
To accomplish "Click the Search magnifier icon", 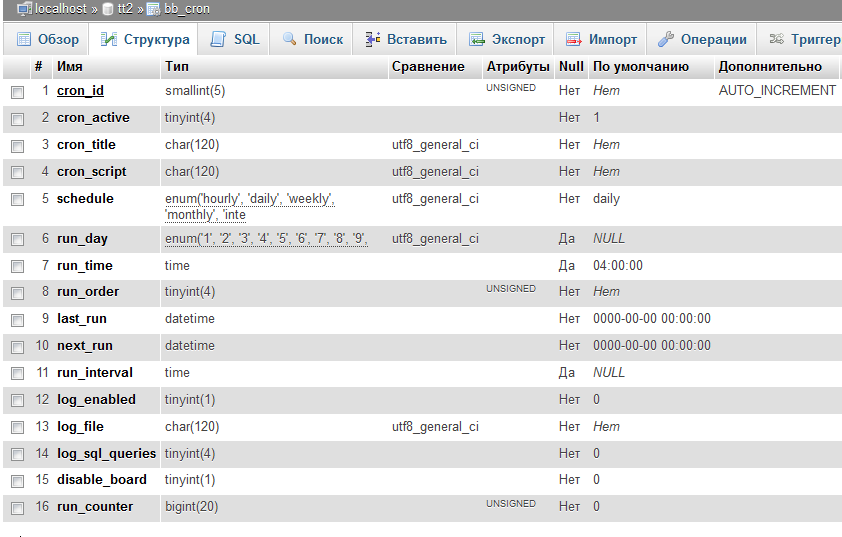I will 289,40.
